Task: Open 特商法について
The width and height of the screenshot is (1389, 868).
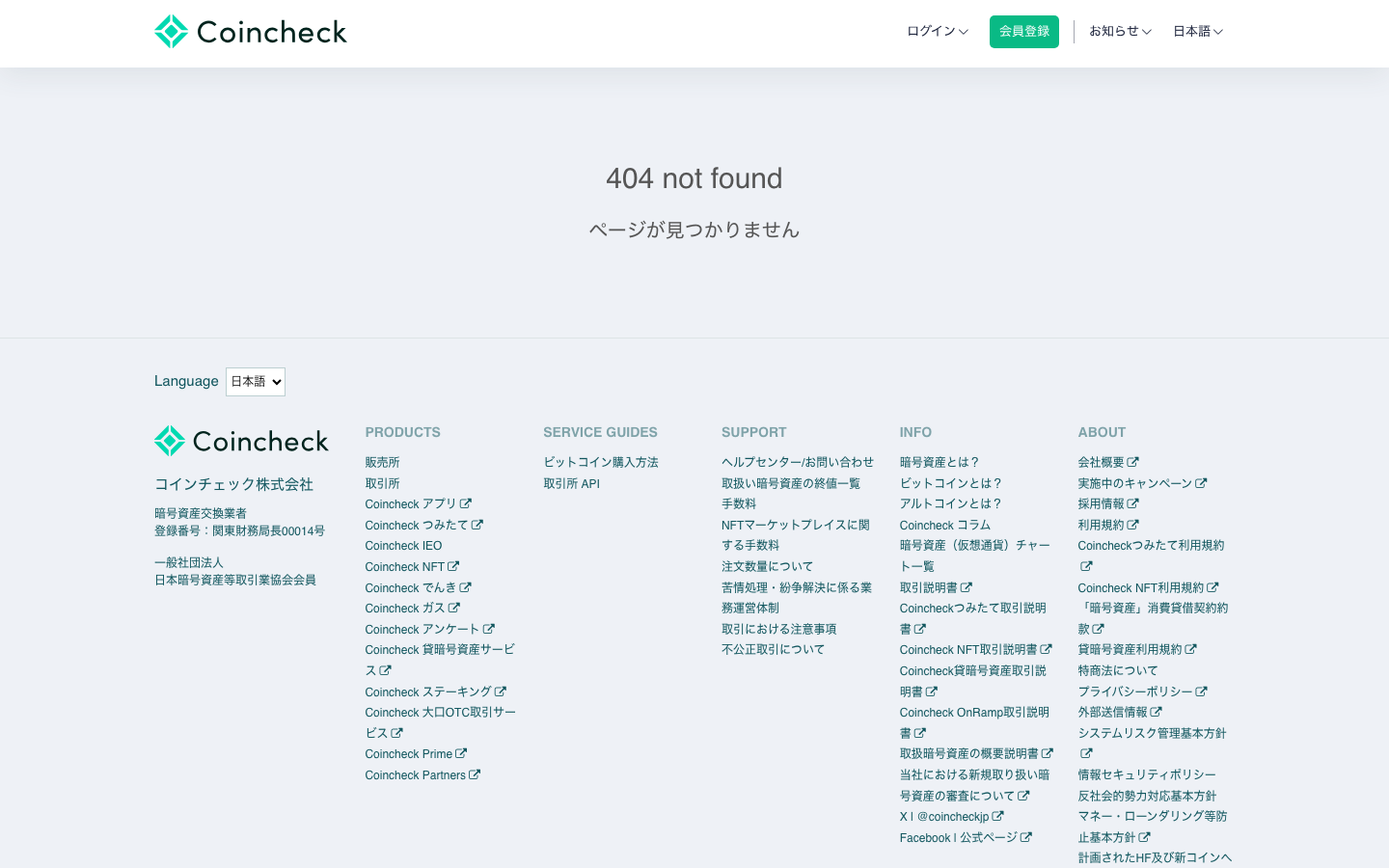Action: pos(1118,671)
